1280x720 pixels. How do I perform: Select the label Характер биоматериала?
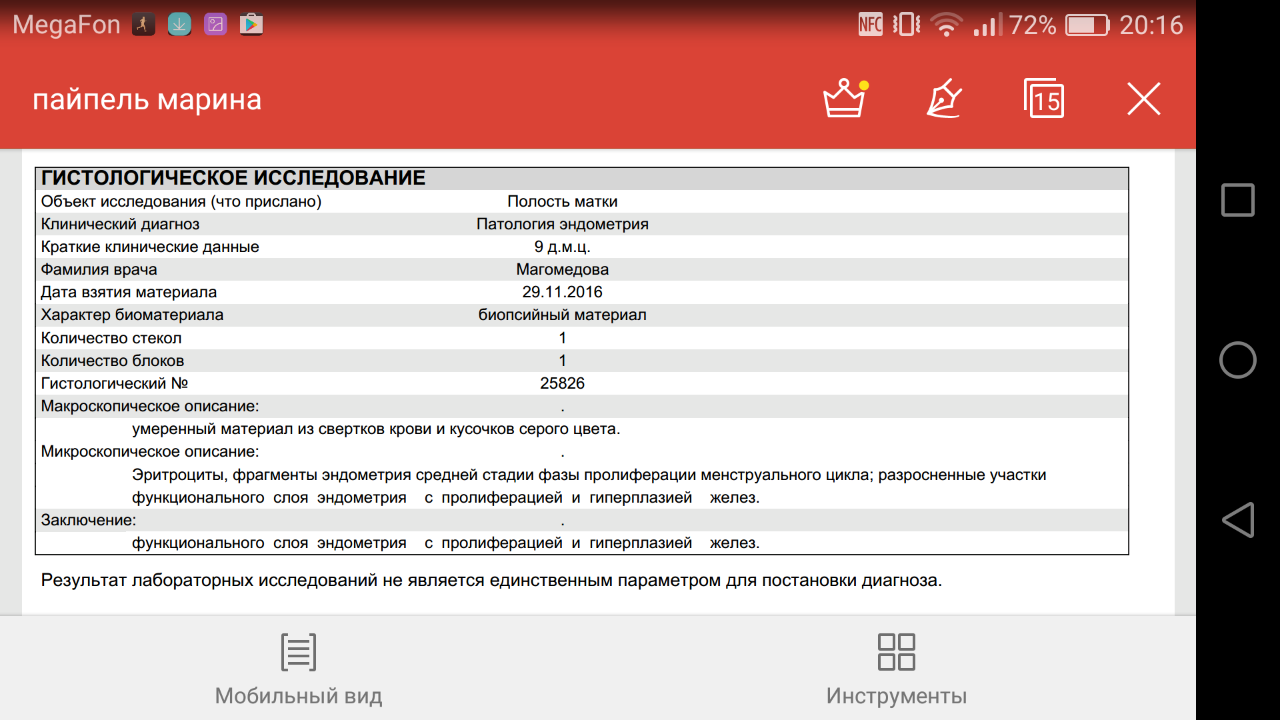pos(132,315)
